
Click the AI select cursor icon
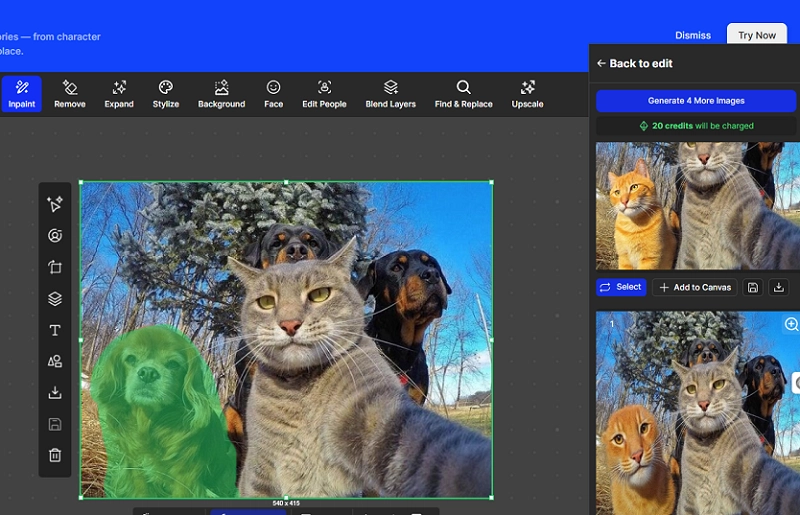tap(55, 204)
